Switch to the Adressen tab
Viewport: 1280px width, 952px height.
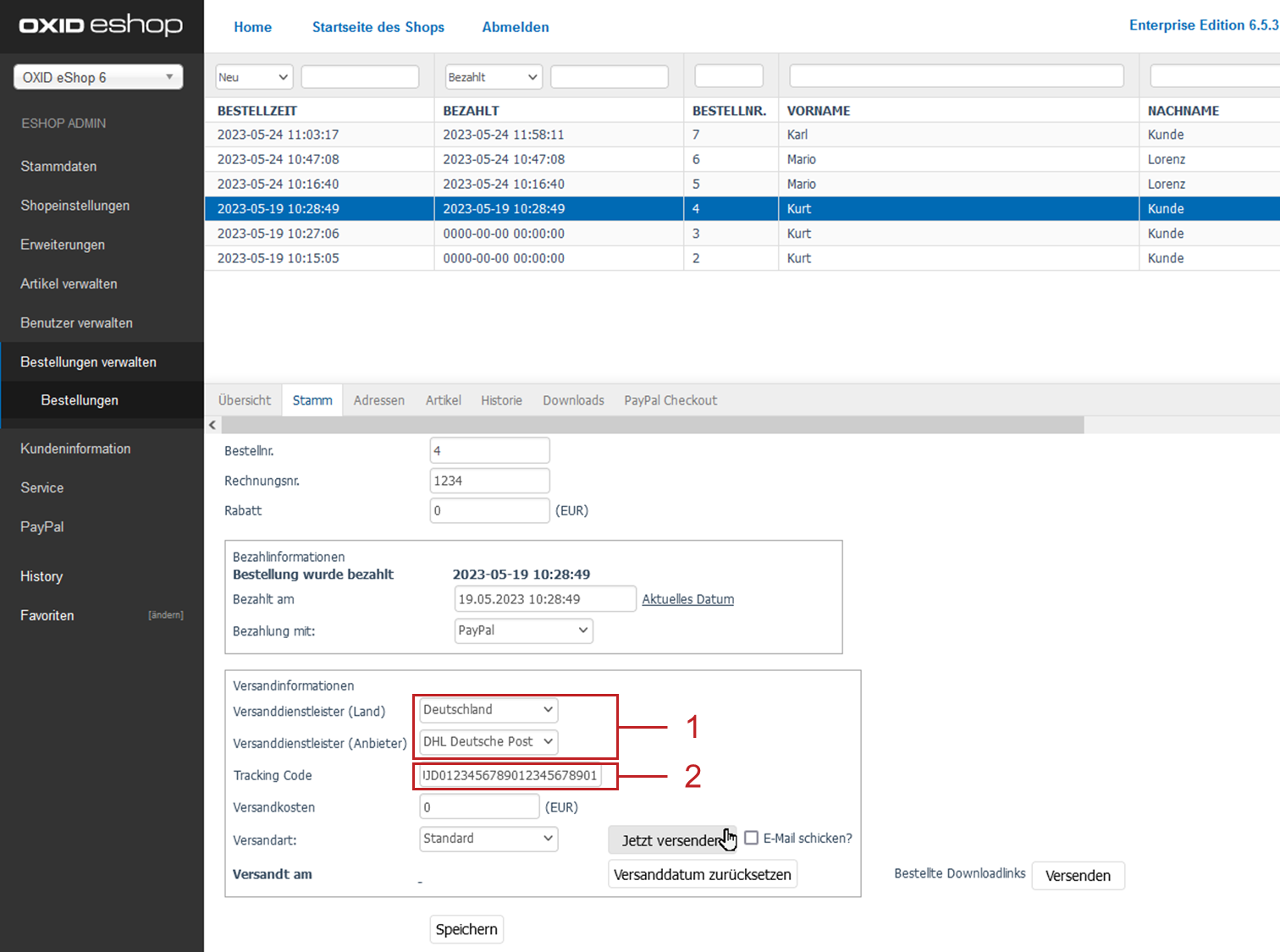[378, 400]
